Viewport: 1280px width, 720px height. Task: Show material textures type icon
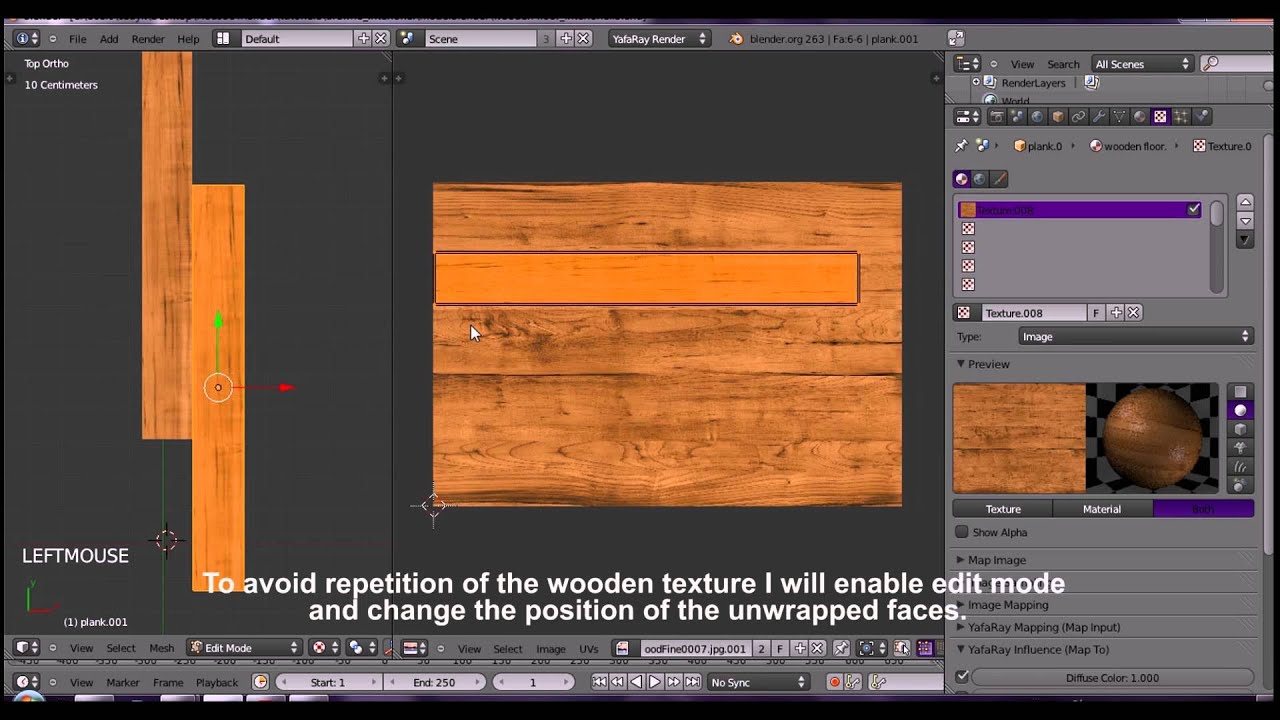(962, 179)
